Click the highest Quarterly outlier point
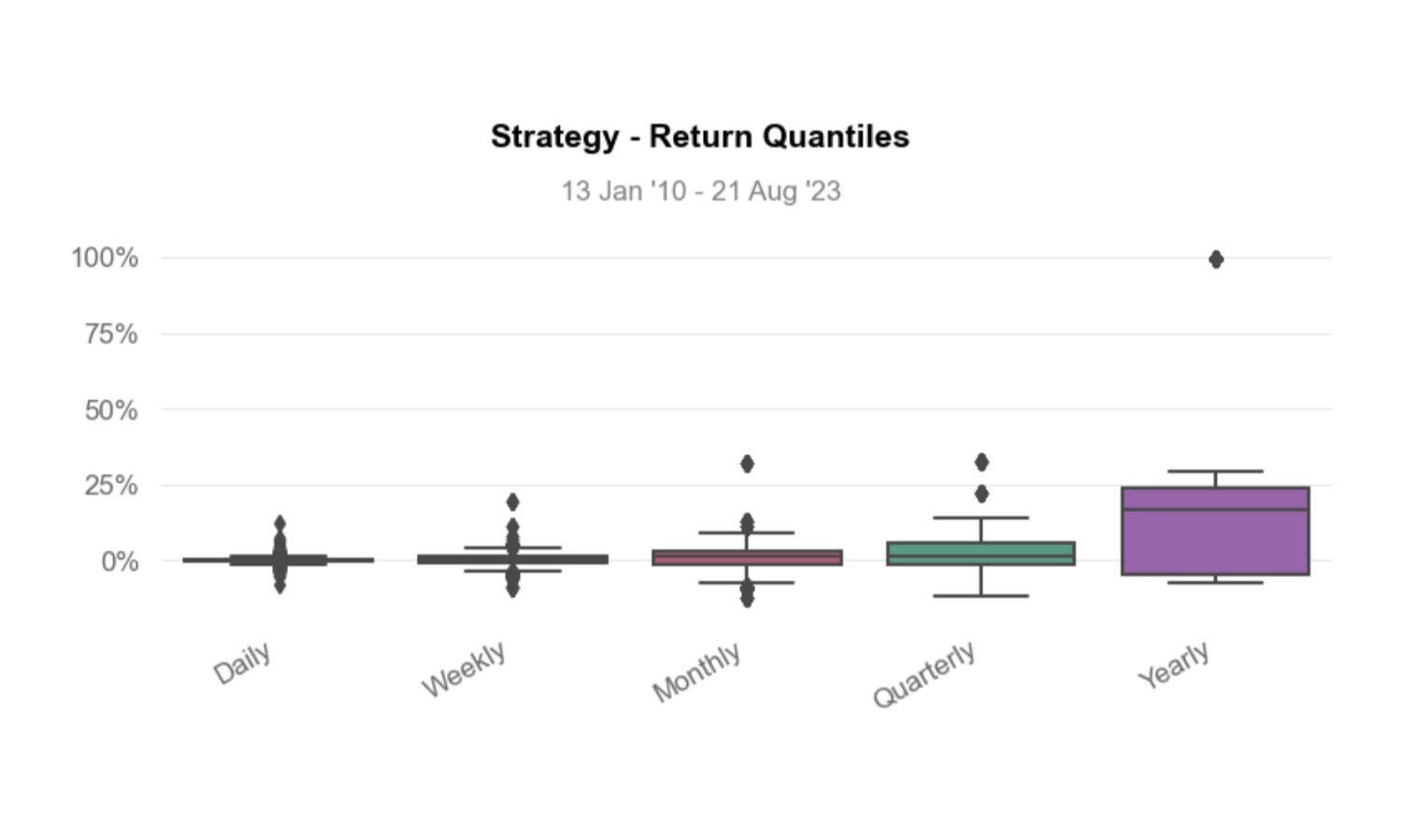Screen dimensions: 1401x840 coord(981,462)
